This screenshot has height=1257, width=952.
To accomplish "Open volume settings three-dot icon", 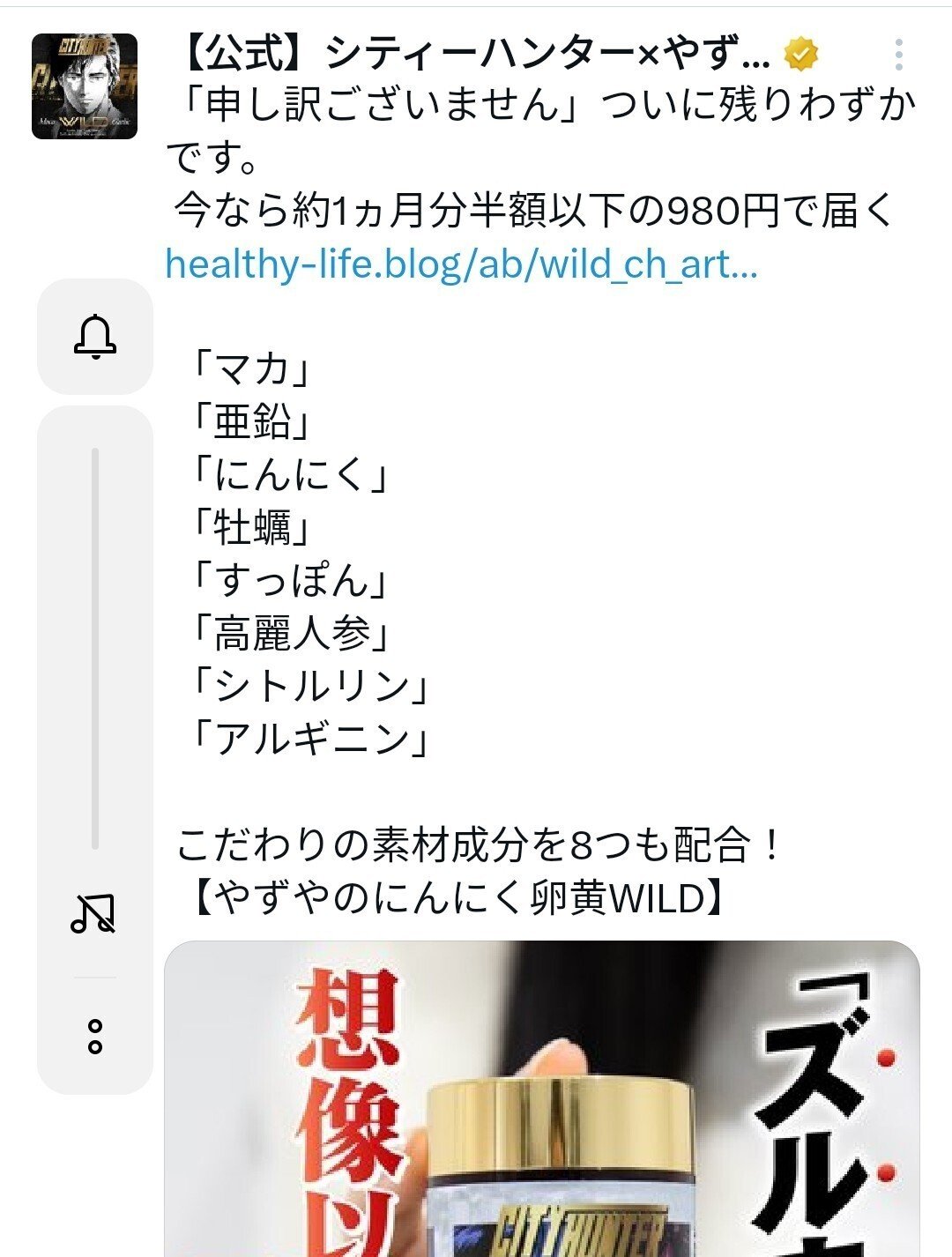I will point(95,1037).
